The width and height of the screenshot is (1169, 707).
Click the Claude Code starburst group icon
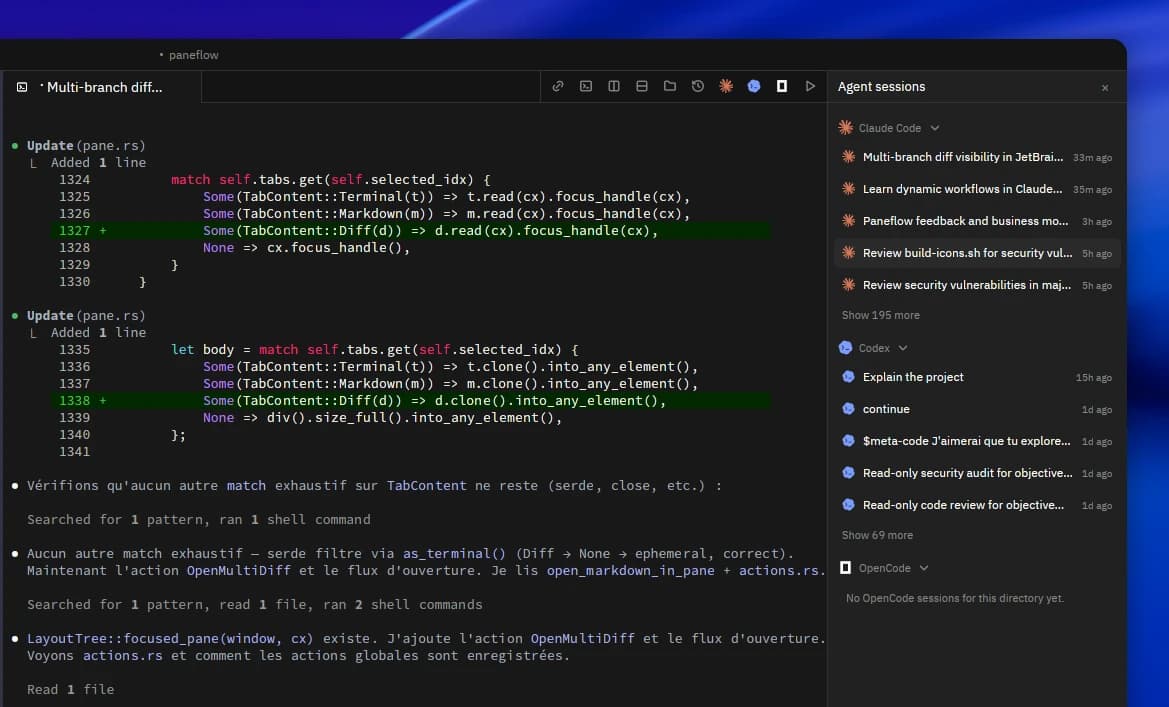(x=845, y=128)
